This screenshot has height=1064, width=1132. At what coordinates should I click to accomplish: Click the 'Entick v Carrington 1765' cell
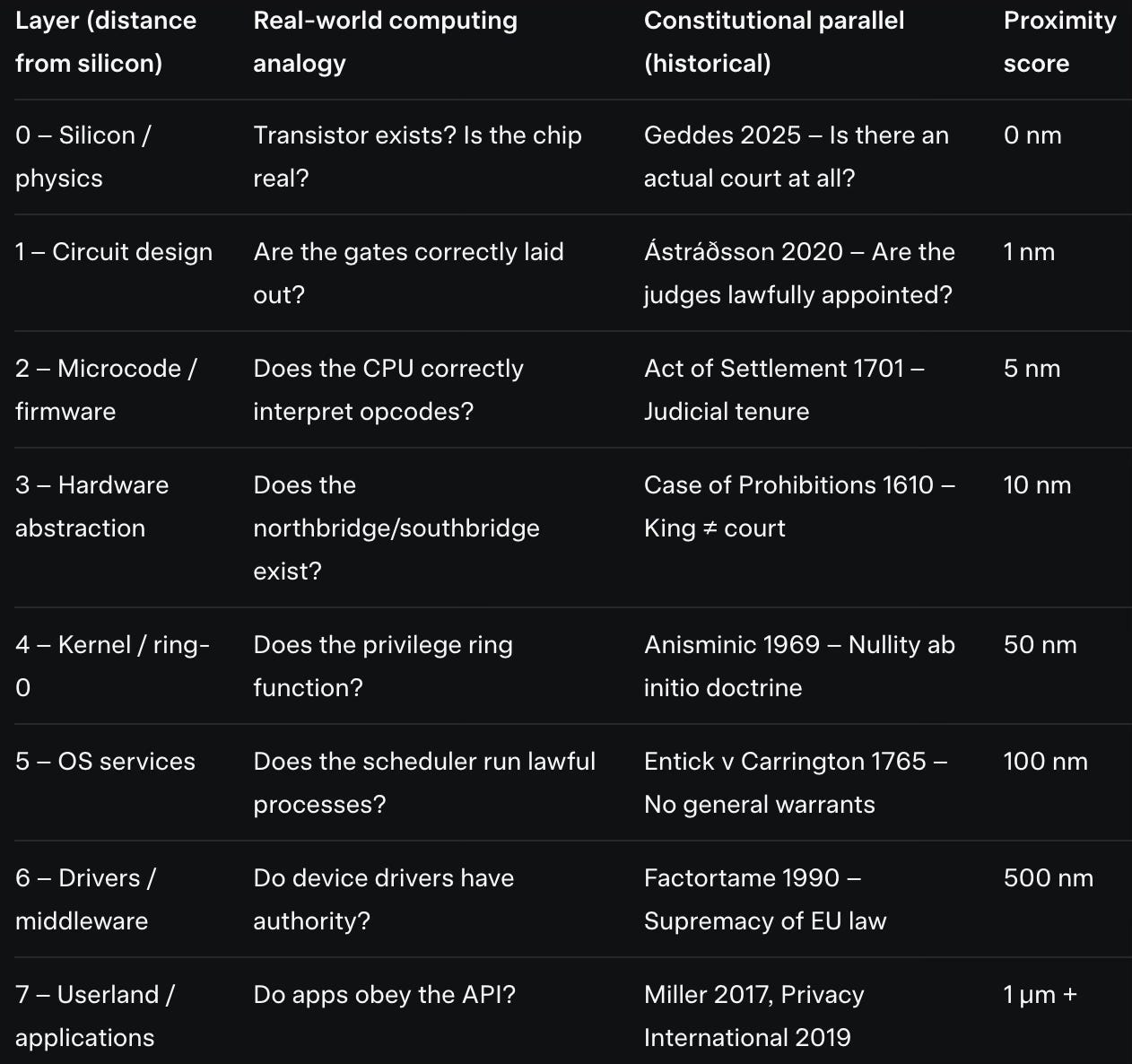click(796, 783)
